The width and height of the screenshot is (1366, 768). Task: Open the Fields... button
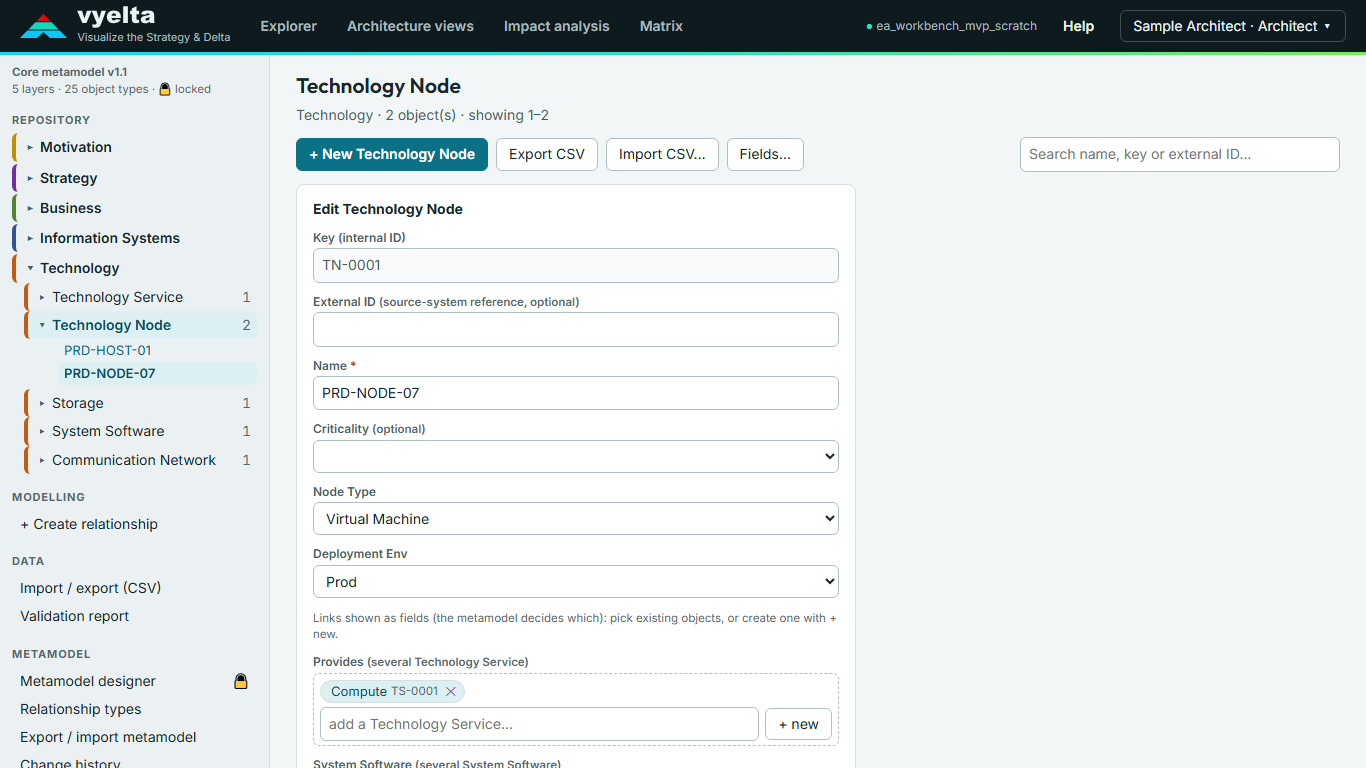765,154
